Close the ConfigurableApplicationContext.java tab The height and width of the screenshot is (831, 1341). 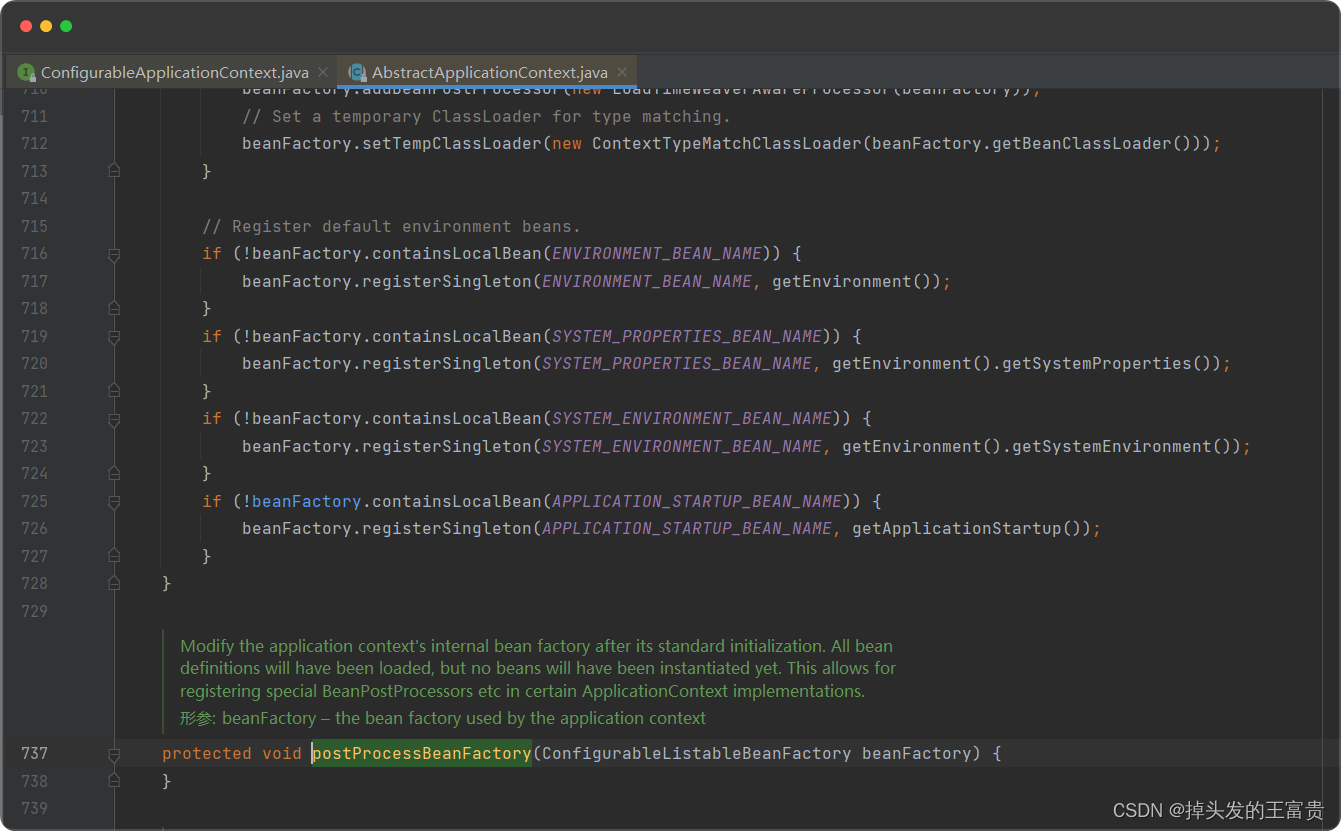323,73
